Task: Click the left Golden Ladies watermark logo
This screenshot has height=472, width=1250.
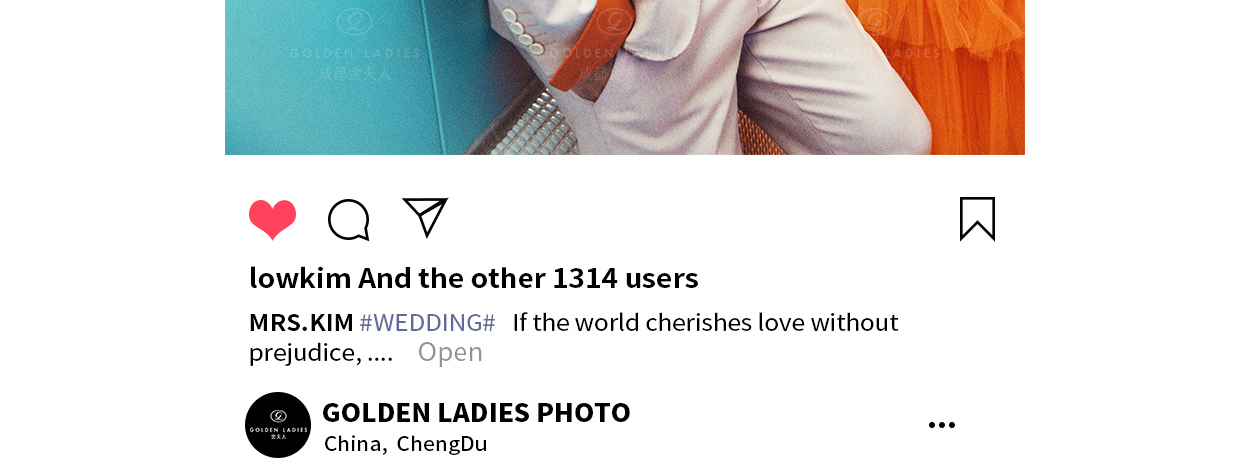Action: (354, 46)
